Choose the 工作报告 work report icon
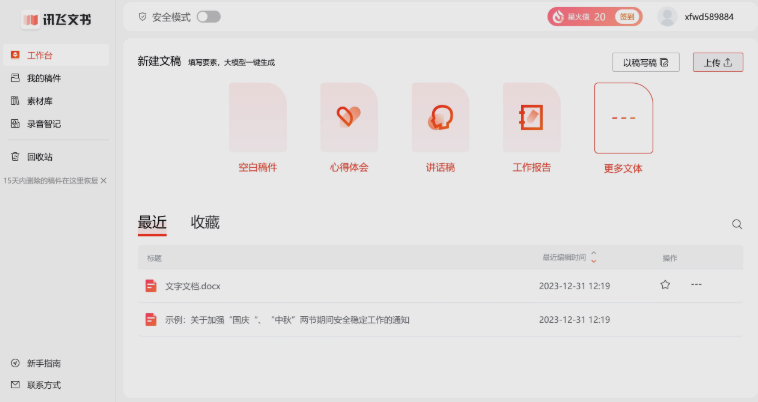The image size is (758, 402). point(531,118)
